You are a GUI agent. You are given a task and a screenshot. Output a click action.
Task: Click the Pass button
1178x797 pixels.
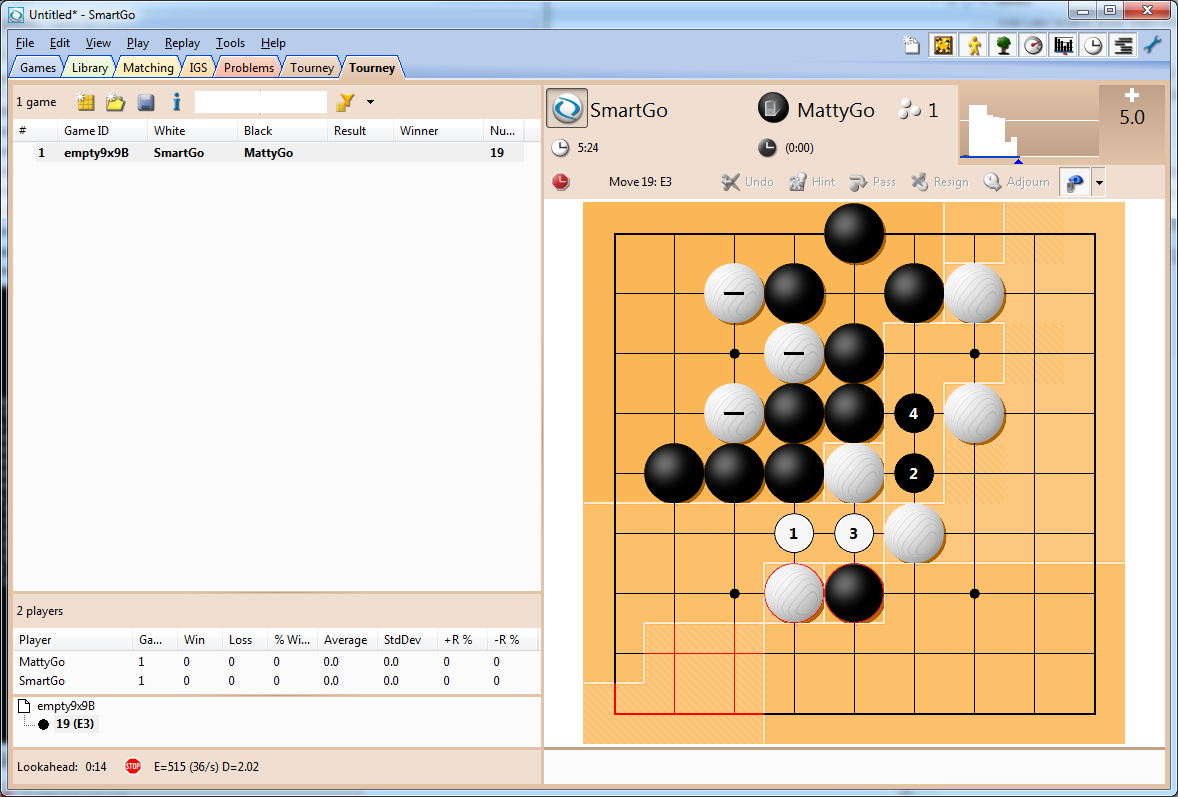click(x=872, y=182)
